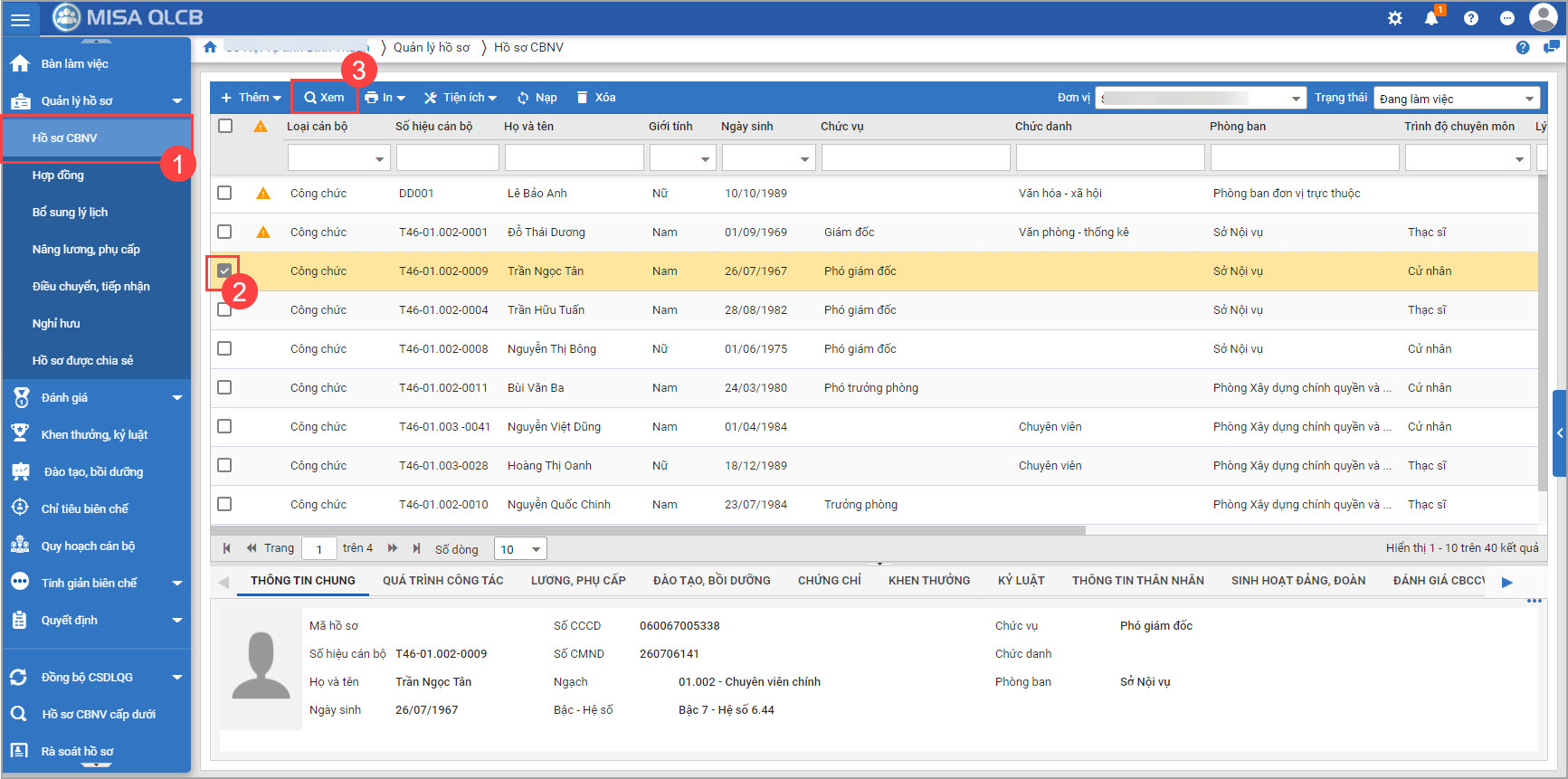
Task: Click the home breadcrumb icon
Action: pyautogui.click(x=210, y=47)
